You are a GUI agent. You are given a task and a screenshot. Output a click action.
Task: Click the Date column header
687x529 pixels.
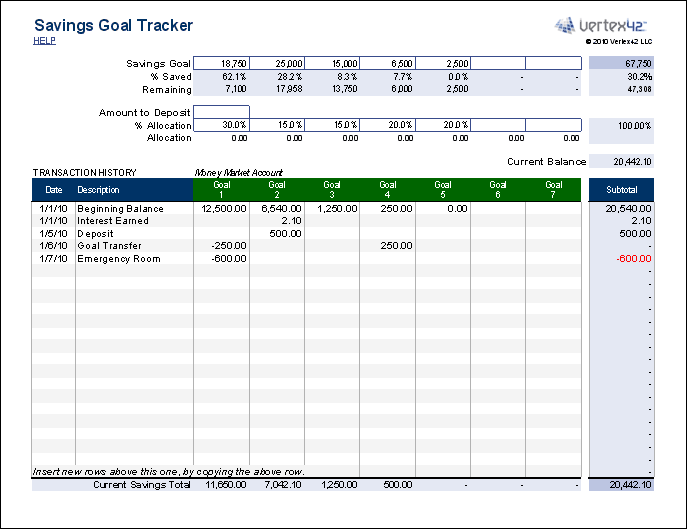[x=53, y=190]
